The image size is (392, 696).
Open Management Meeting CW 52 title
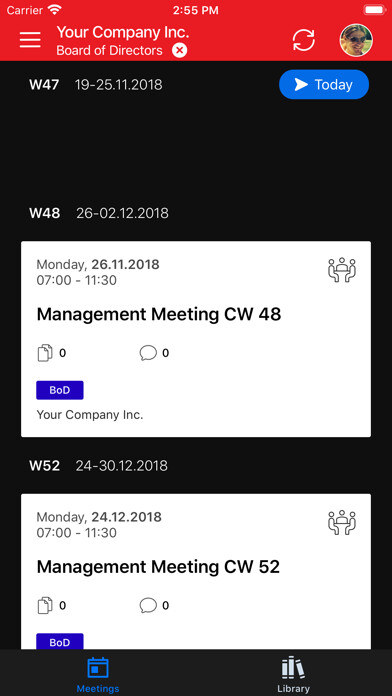[158, 567]
